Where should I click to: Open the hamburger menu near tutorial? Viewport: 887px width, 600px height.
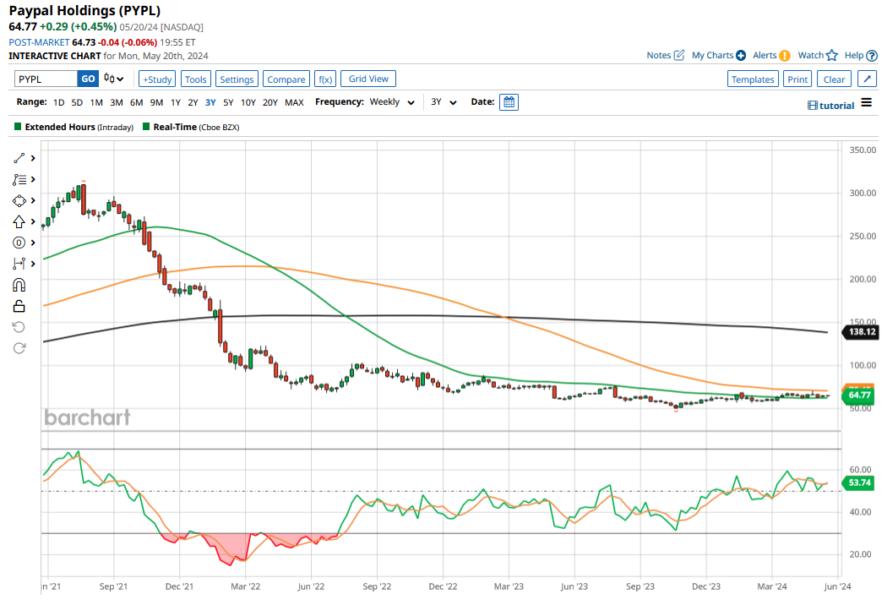(866, 103)
